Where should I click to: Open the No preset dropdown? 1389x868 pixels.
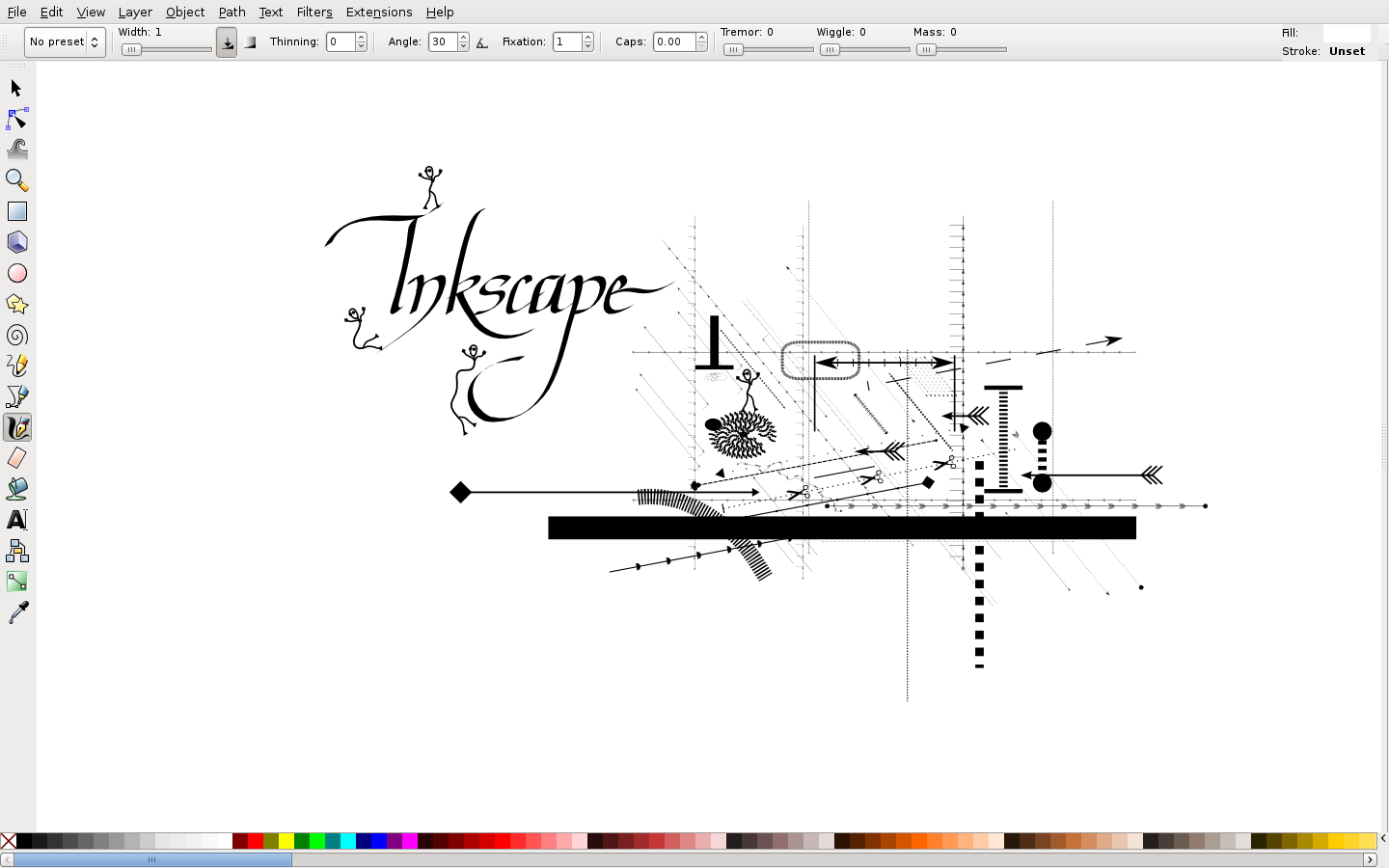pos(65,42)
